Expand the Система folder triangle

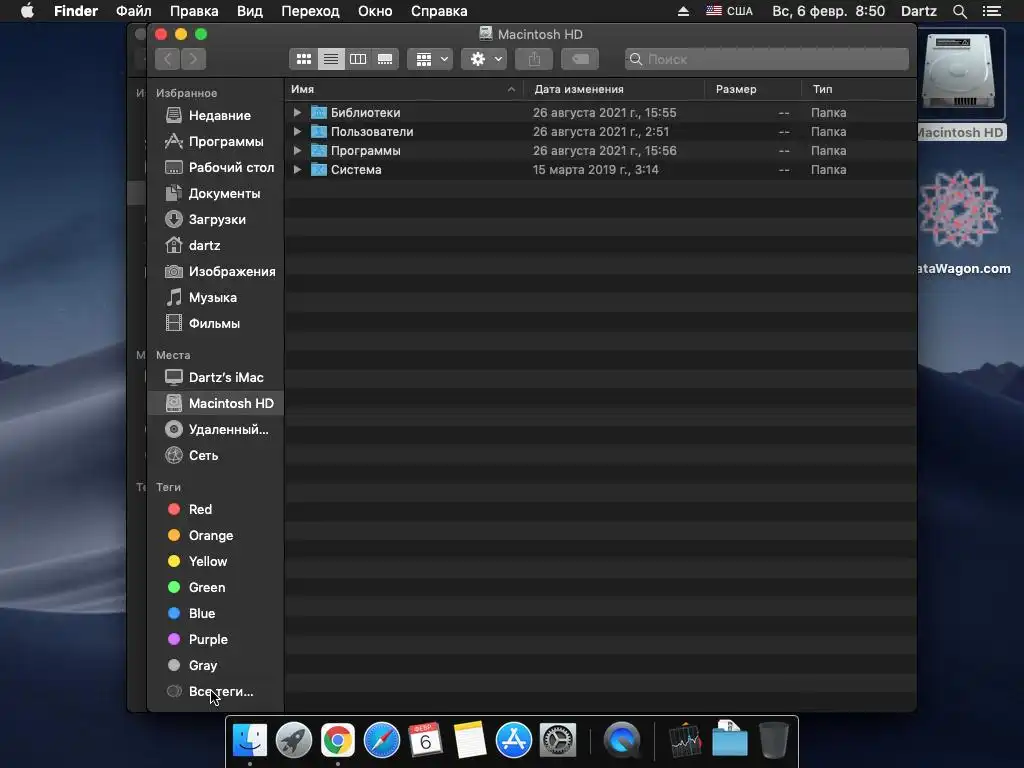tap(297, 169)
